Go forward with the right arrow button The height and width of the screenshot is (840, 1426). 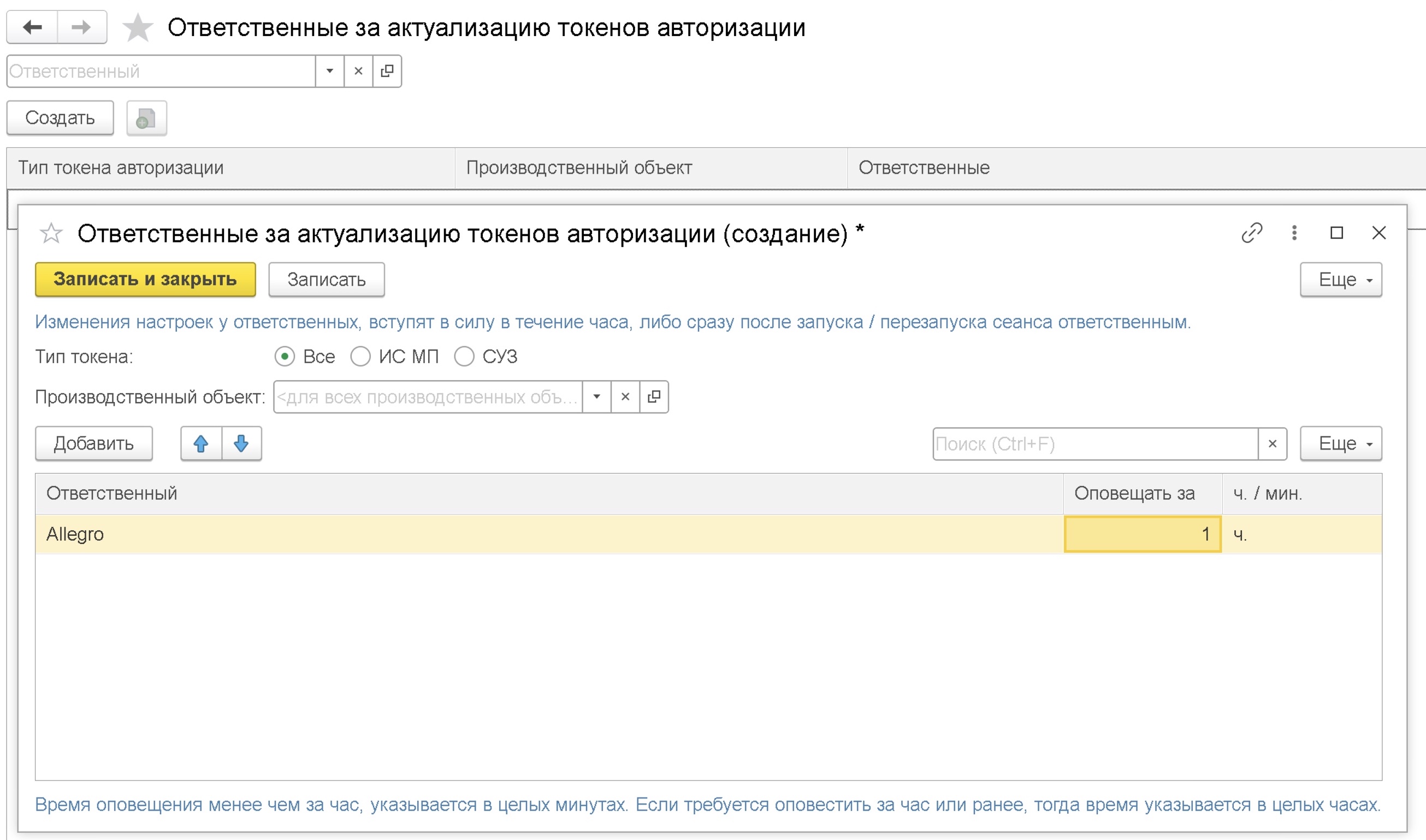coord(81,27)
